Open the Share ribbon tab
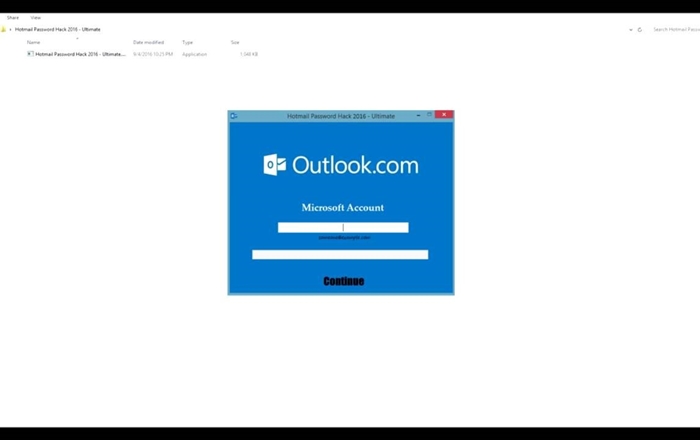This screenshot has height=440, width=700. 12,18
